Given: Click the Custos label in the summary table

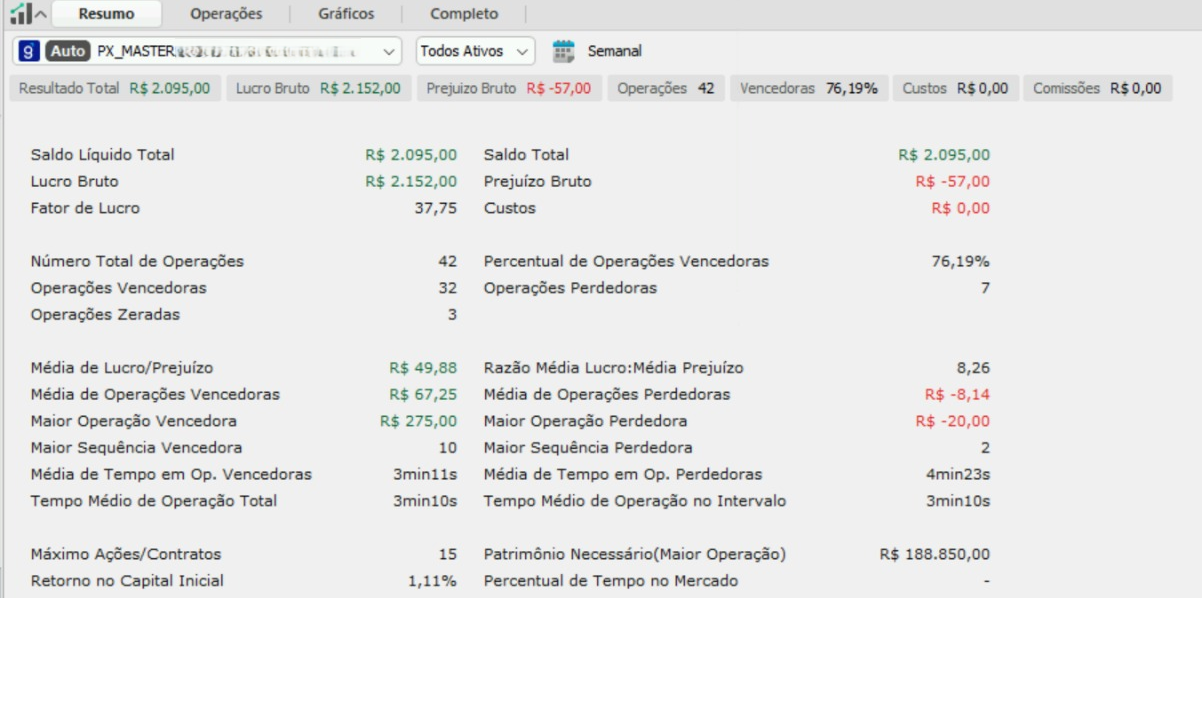Looking at the screenshot, I should coord(509,209).
